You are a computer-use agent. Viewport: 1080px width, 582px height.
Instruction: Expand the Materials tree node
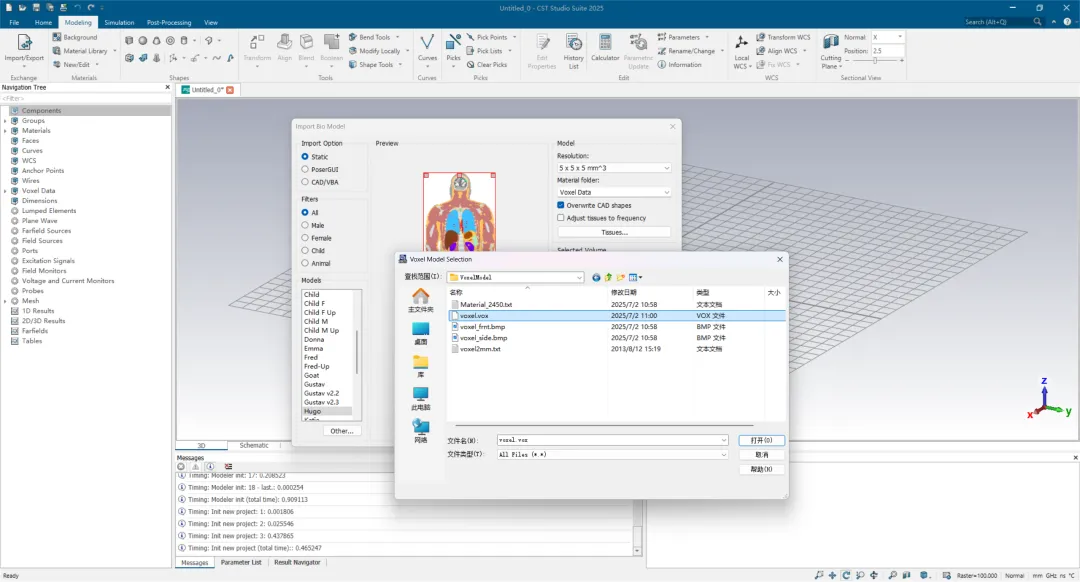pyautogui.click(x=6, y=131)
